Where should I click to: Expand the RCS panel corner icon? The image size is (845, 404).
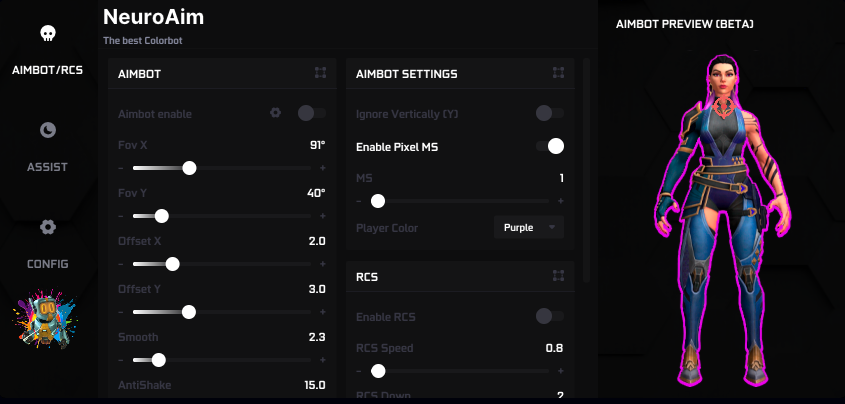click(x=558, y=275)
